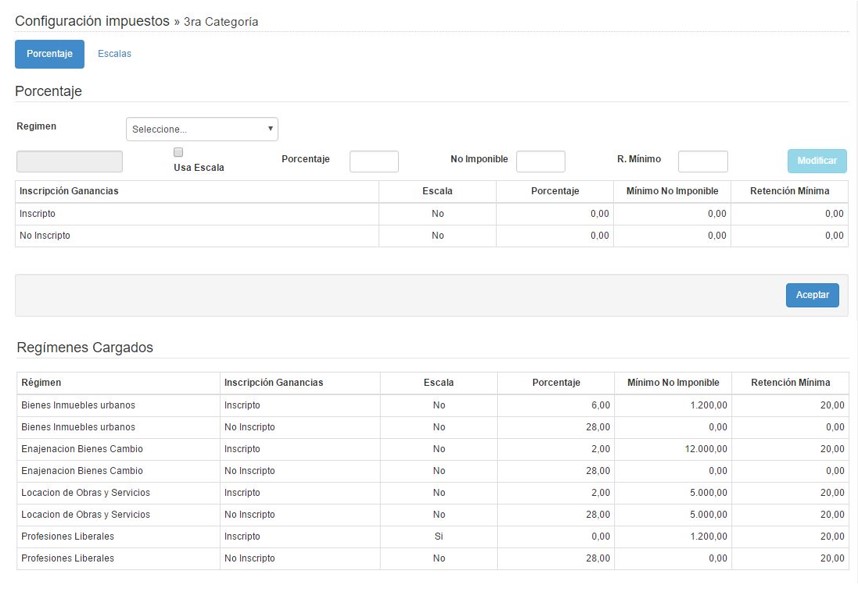Open the Escalas tab
Image resolution: width=858 pixels, height=599 pixels.
coord(114,54)
